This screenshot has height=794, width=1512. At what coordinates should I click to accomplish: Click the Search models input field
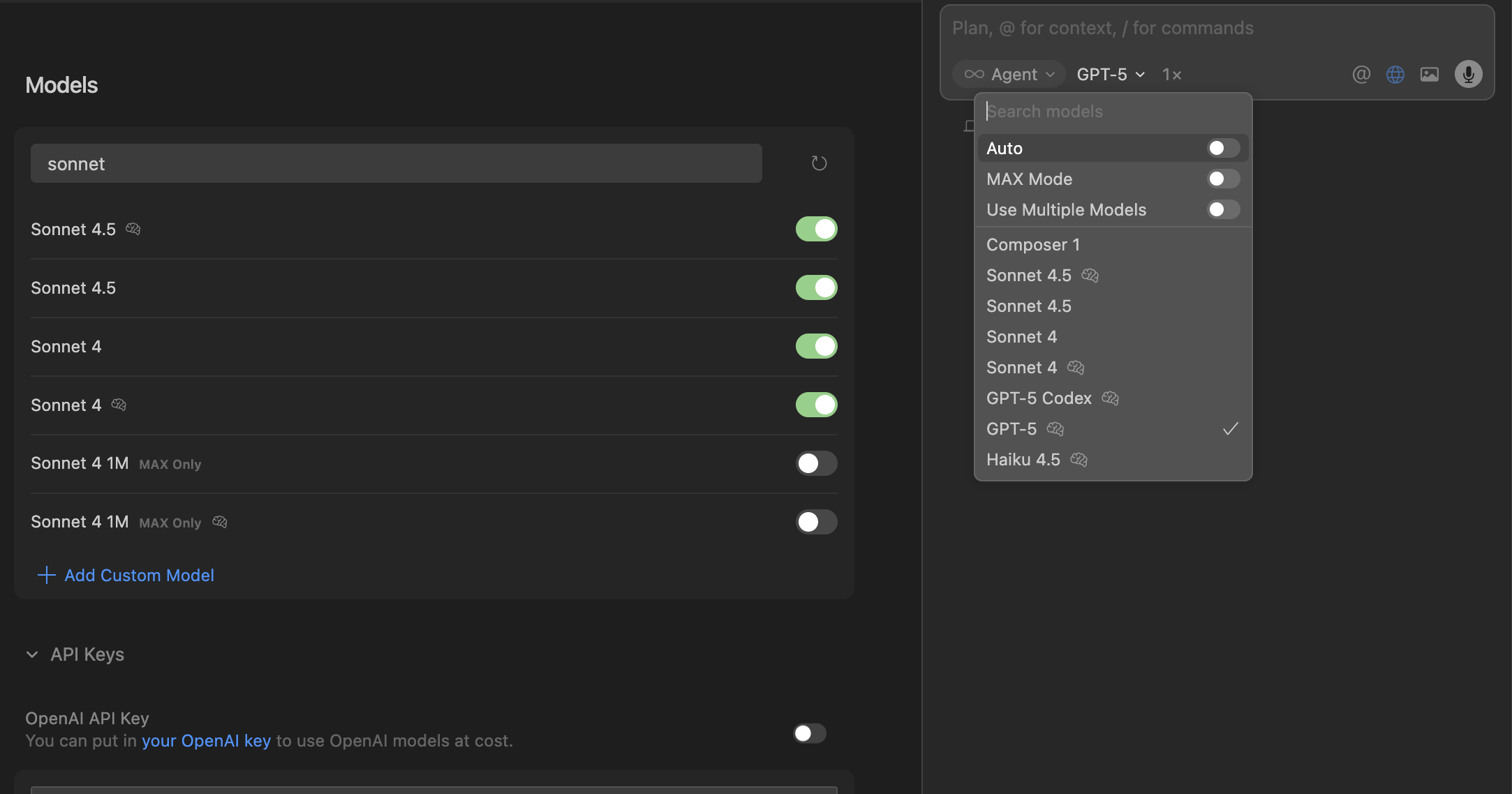pyautogui.click(x=1112, y=112)
